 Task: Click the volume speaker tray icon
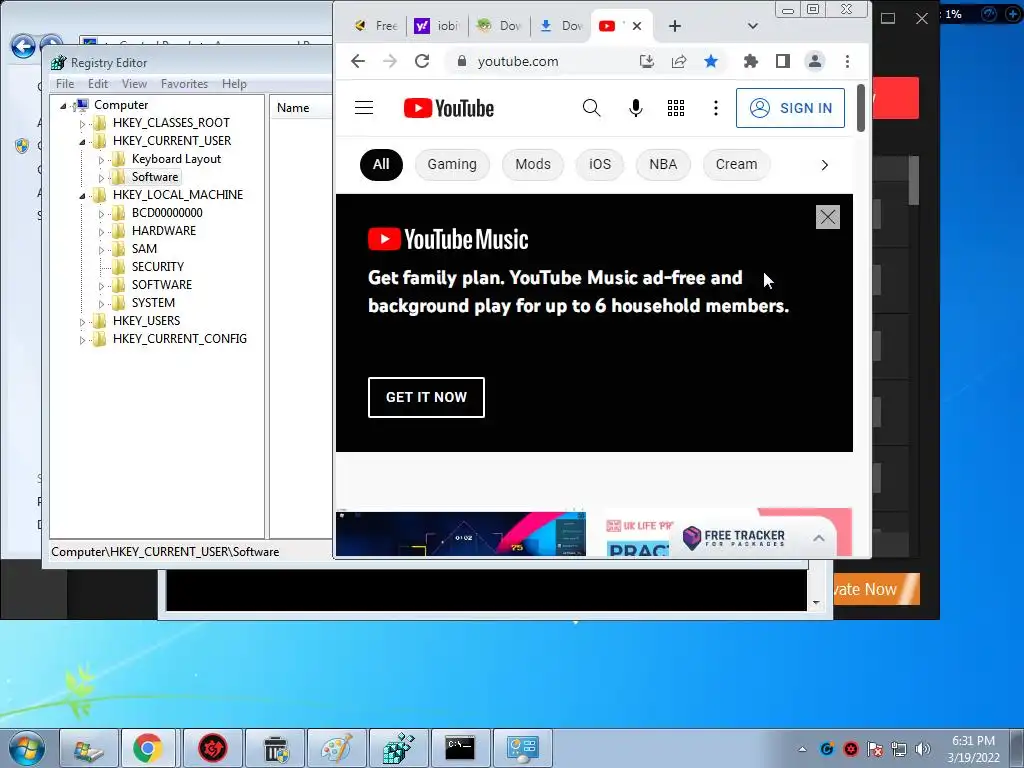[922, 749]
